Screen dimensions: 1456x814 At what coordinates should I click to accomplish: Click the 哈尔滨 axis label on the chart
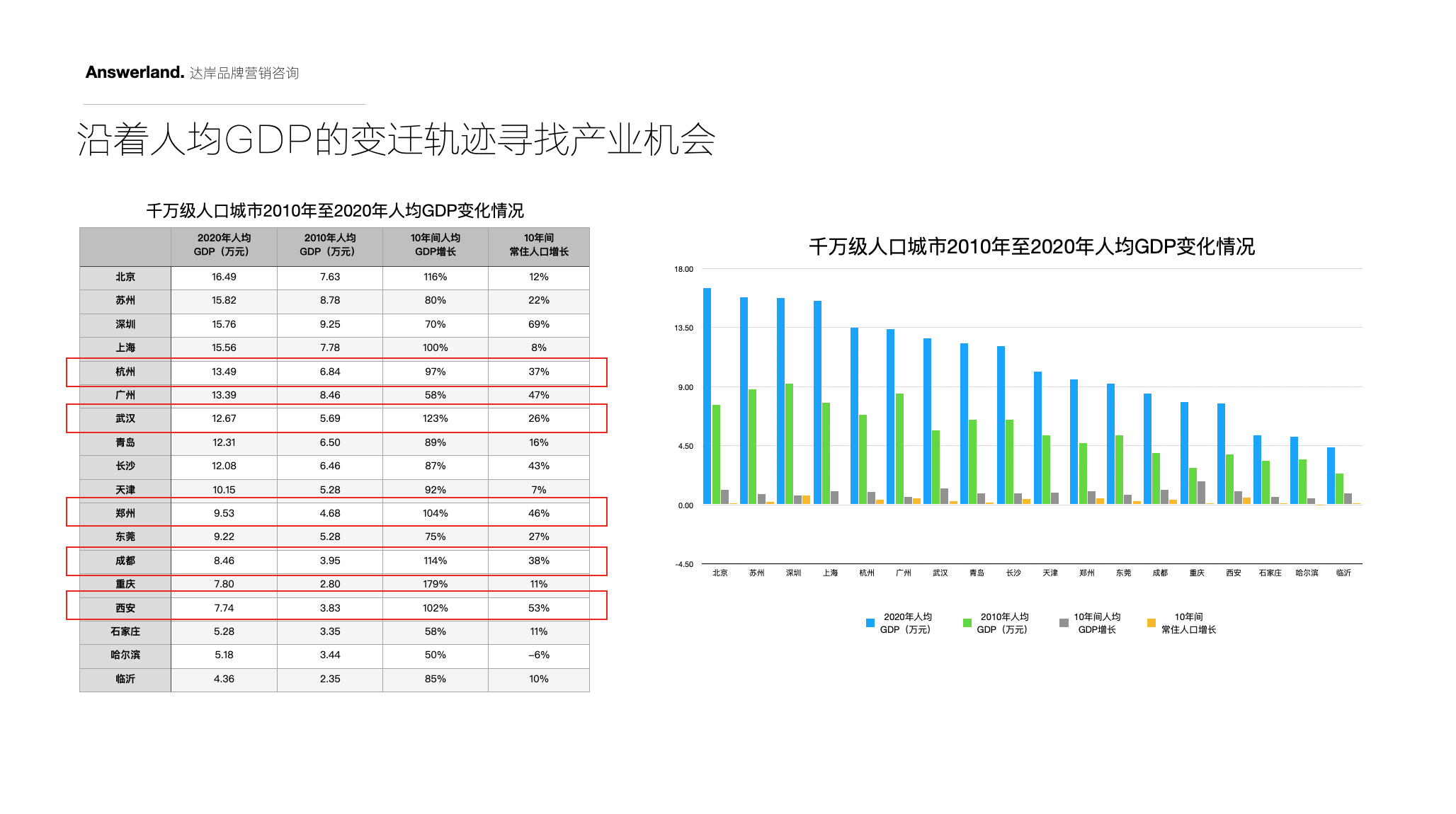pyautogui.click(x=1307, y=573)
